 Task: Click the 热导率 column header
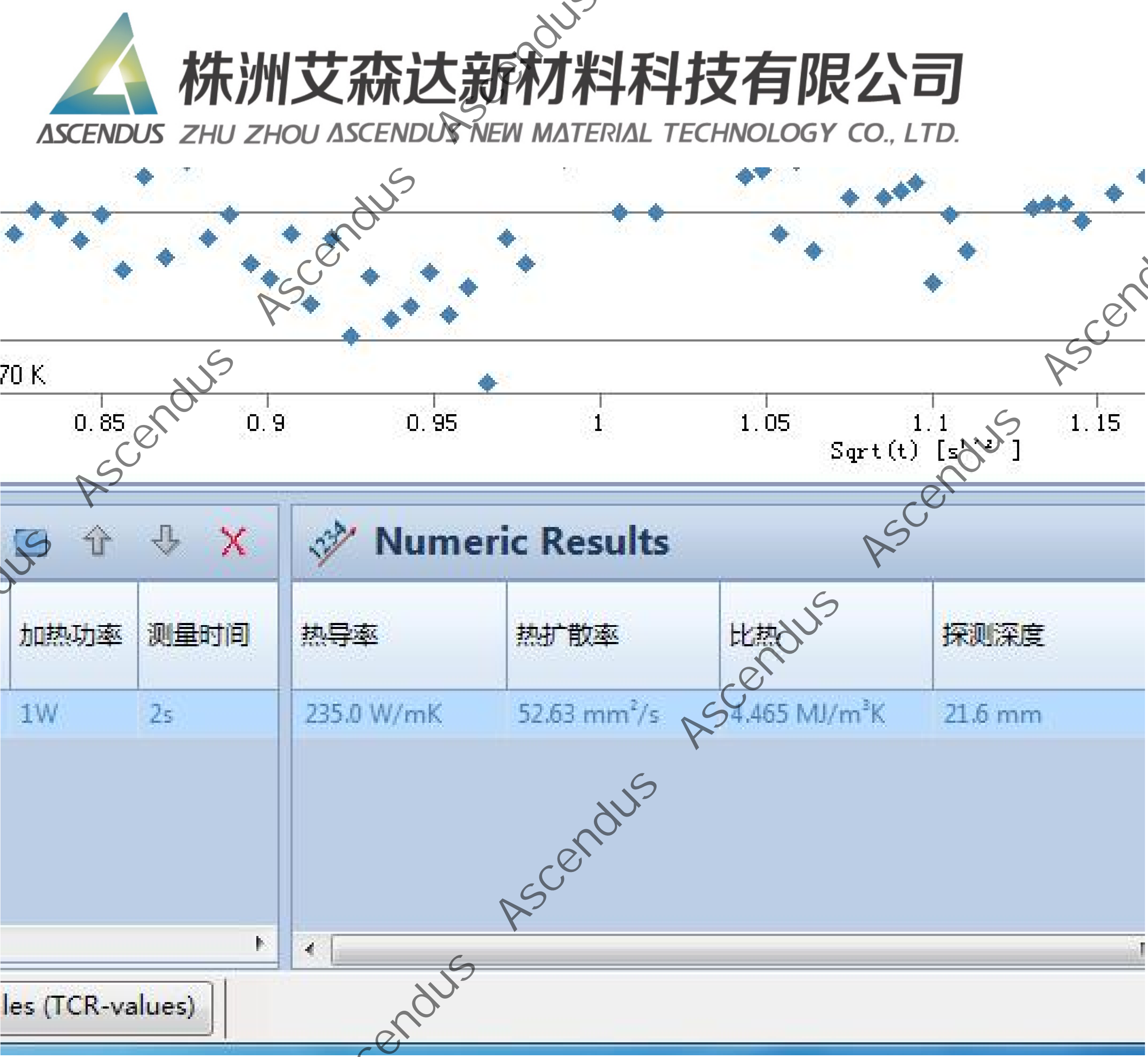tap(399, 635)
